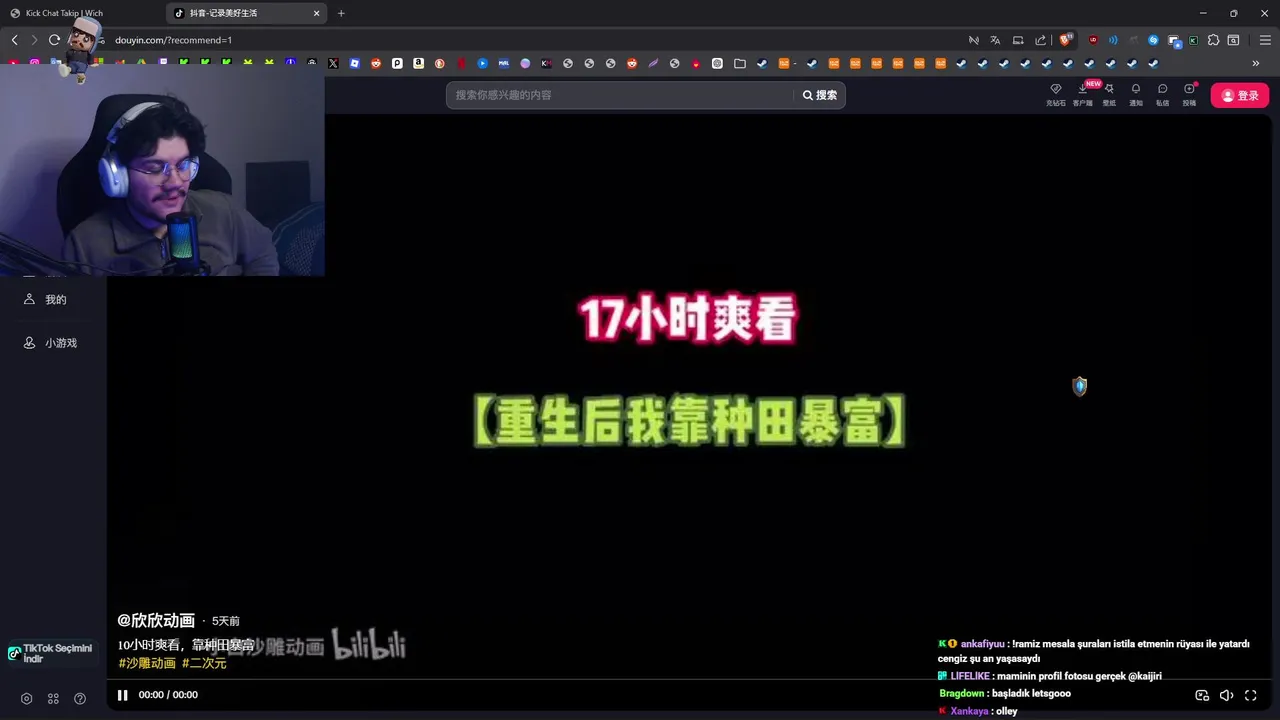The image size is (1280, 720).
Task: Open the 客户端 download client icon
Action: 1083,94
